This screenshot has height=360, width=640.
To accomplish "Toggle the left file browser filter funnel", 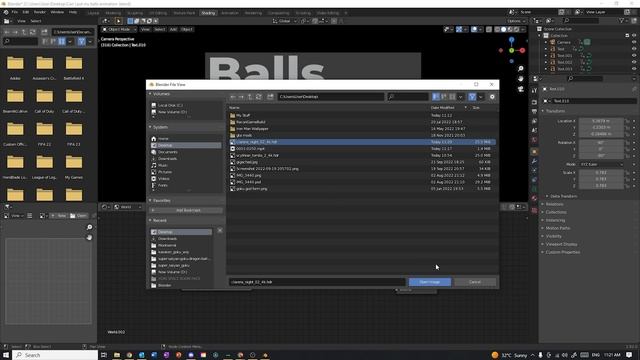I will 82,41.
